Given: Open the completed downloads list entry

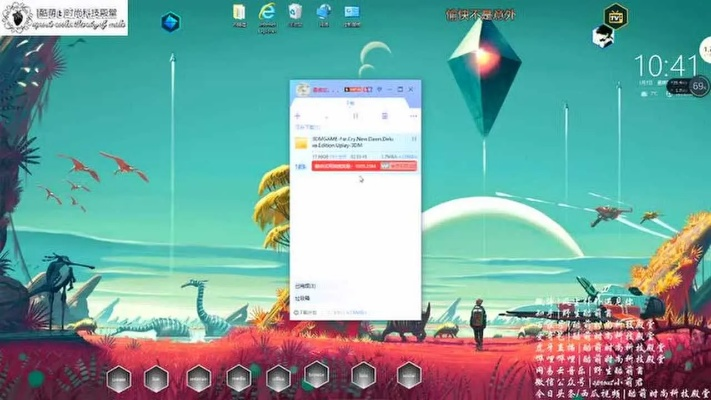Looking at the screenshot, I should coord(306,285).
